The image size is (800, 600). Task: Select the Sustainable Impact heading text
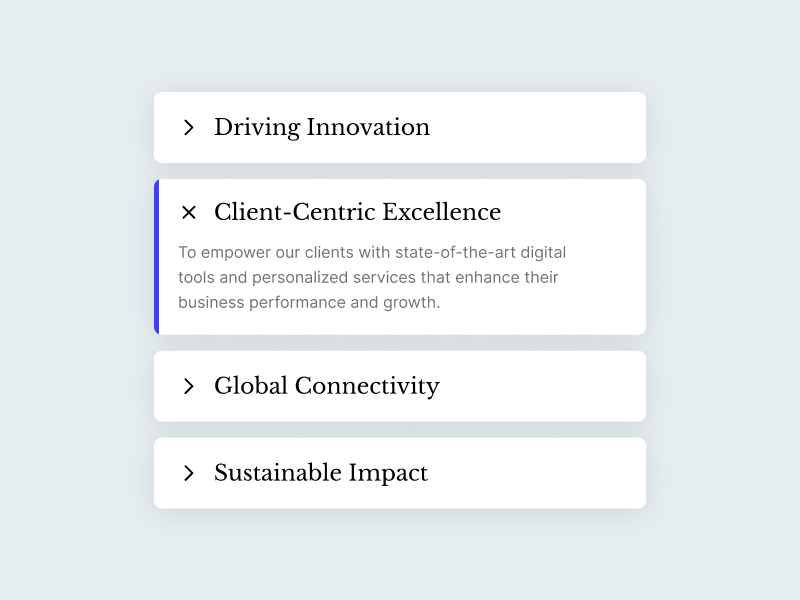[320, 473]
